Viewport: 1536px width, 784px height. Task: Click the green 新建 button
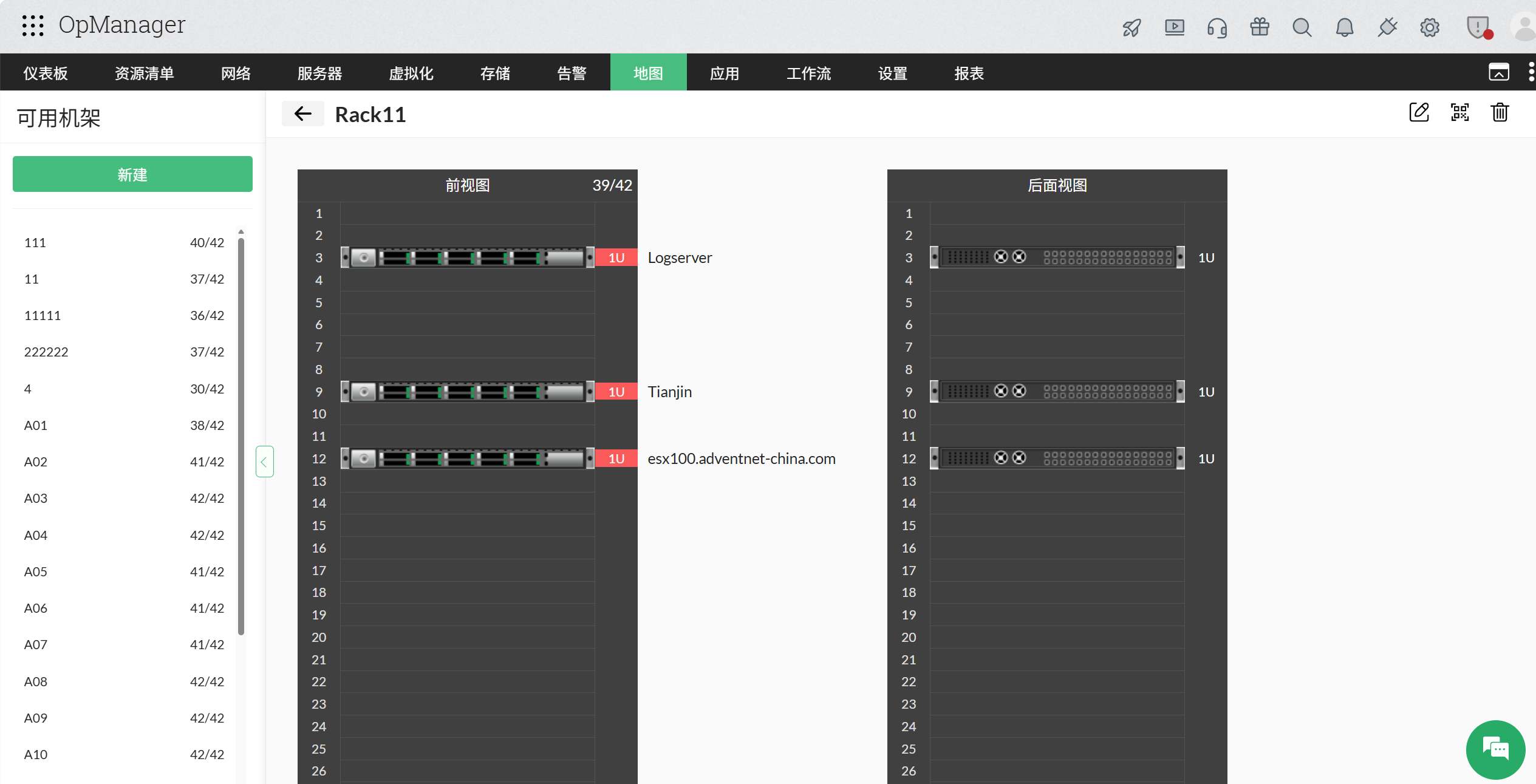click(132, 174)
